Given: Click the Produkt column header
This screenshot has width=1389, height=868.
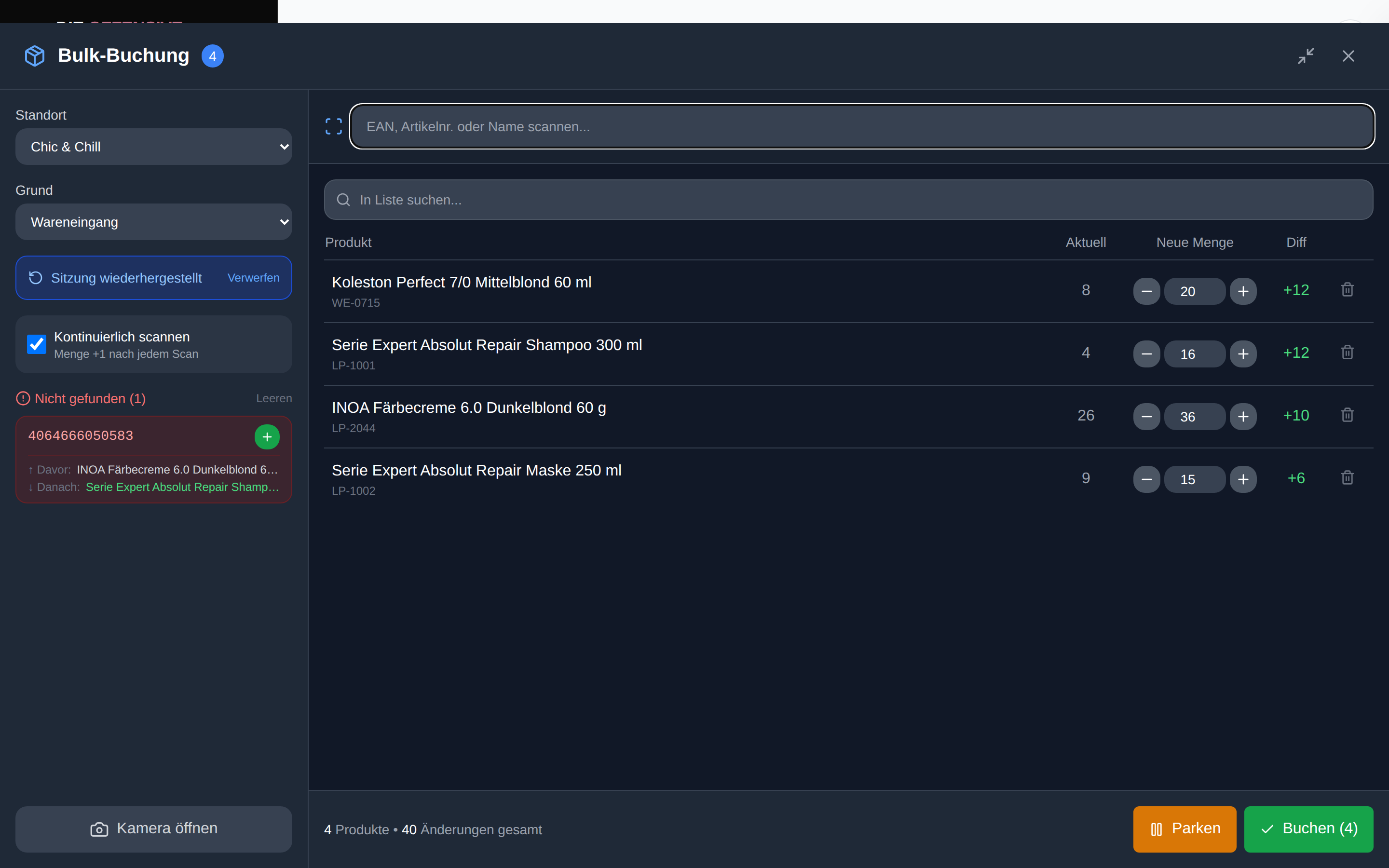Looking at the screenshot, I should click(x=348, y=242).
